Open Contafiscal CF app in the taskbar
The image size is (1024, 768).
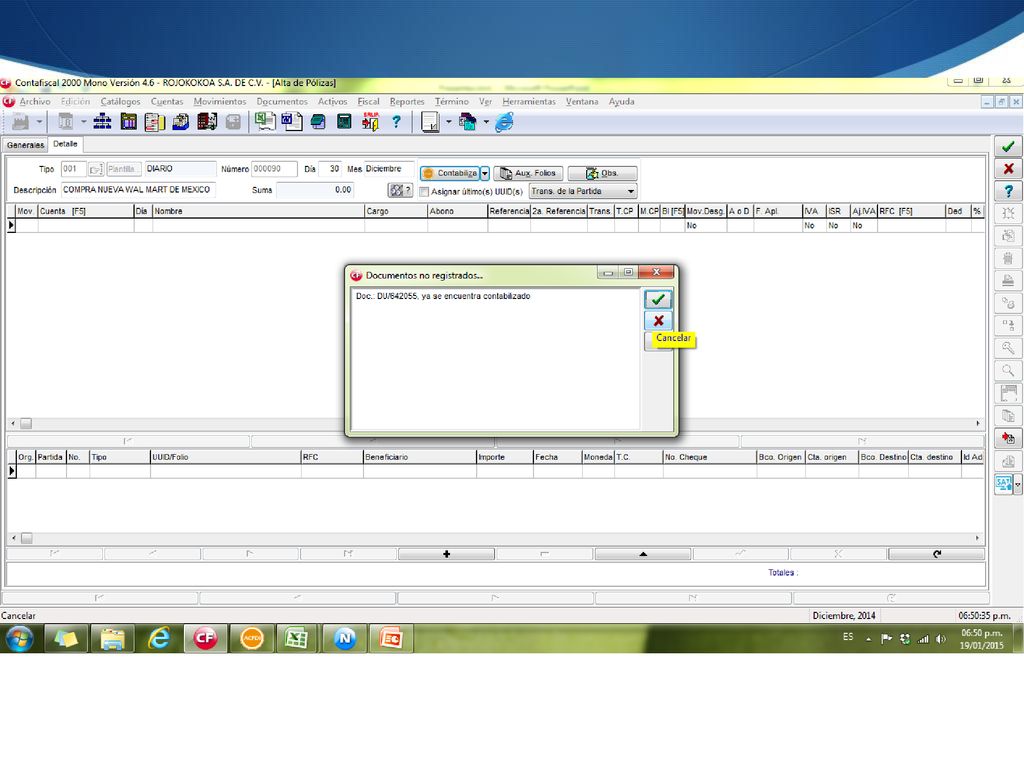click(205, 638)
